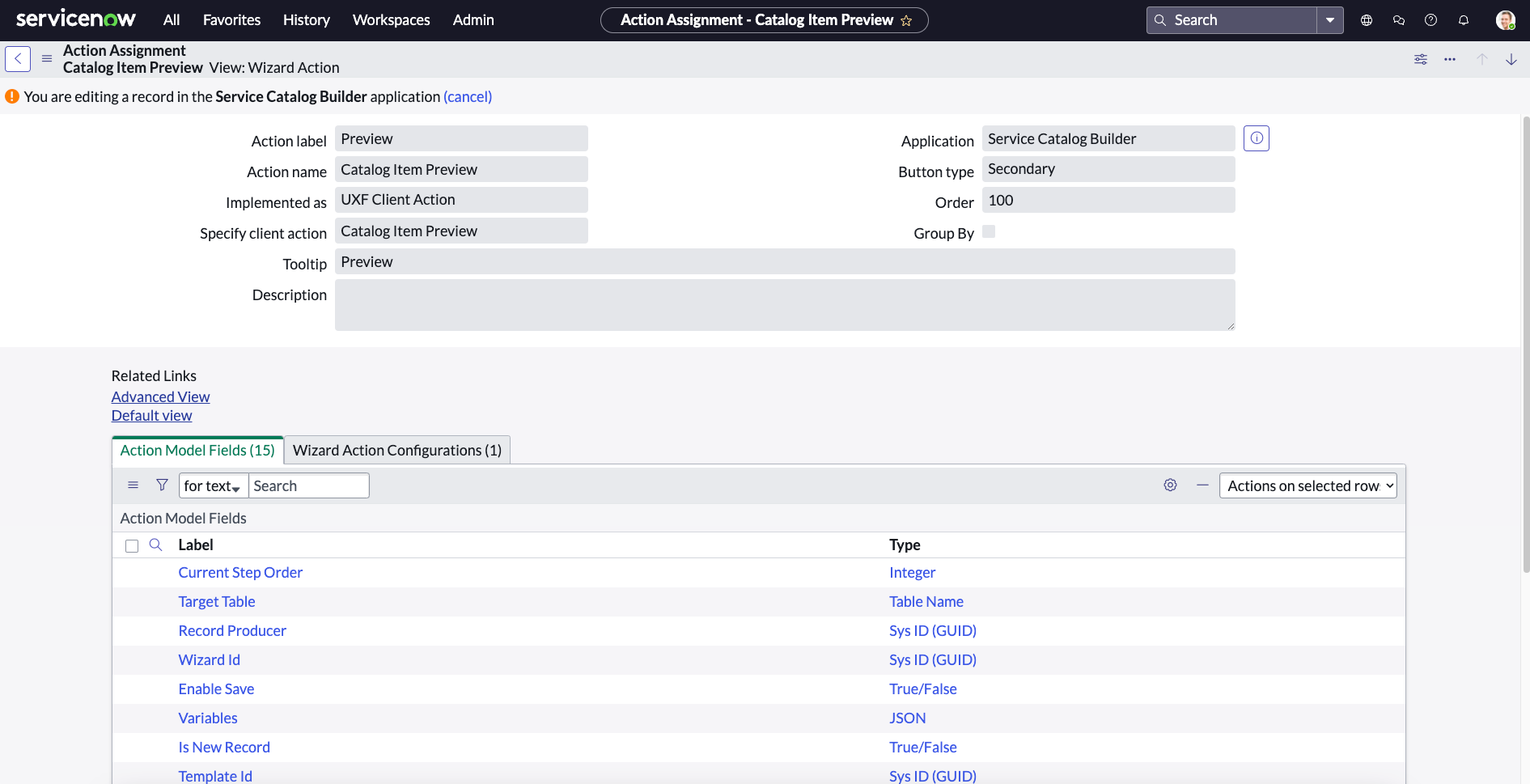Click the Tooltip field

pyautogui.click(x=785, y=262)
